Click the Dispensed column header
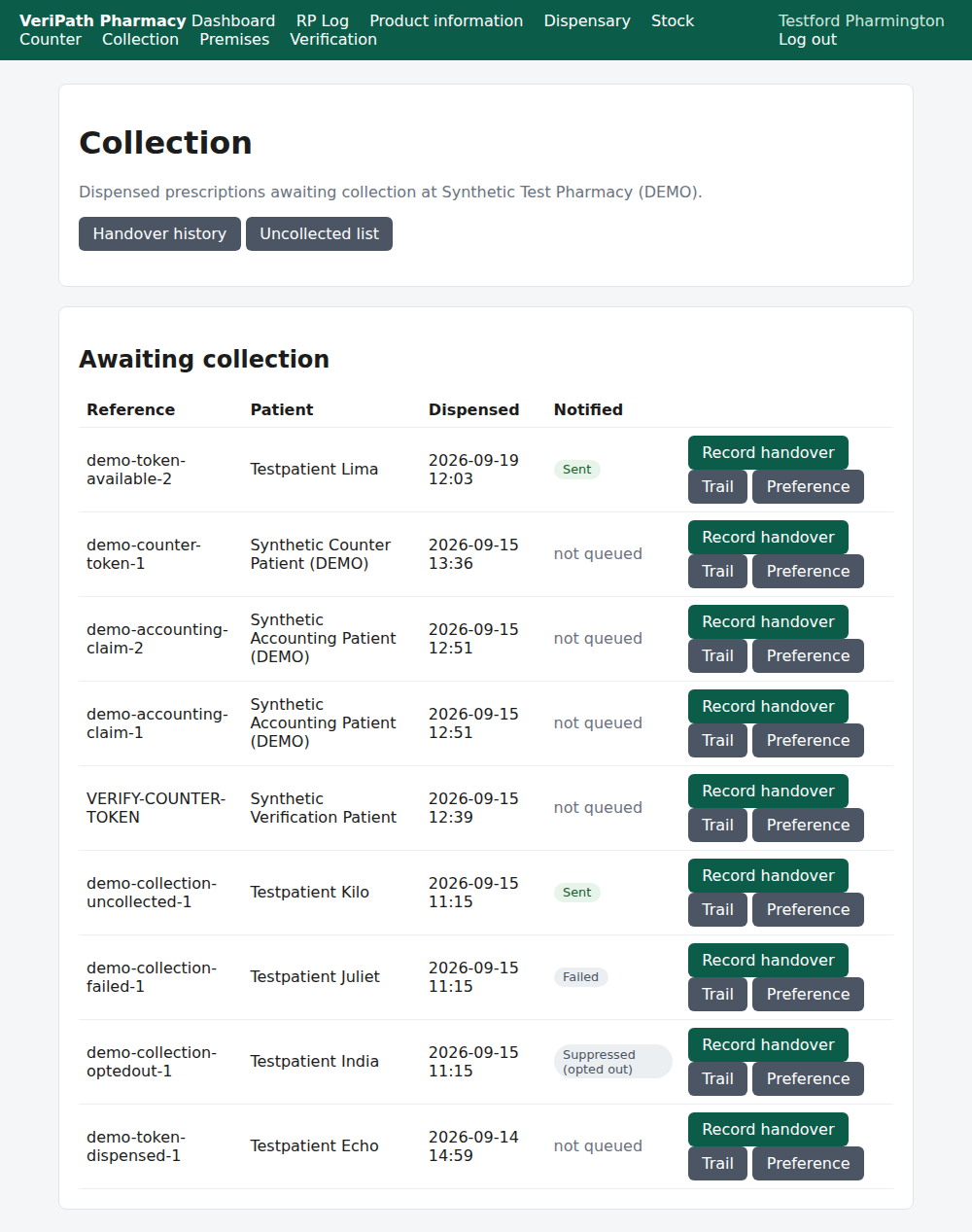 pos(474,409)
